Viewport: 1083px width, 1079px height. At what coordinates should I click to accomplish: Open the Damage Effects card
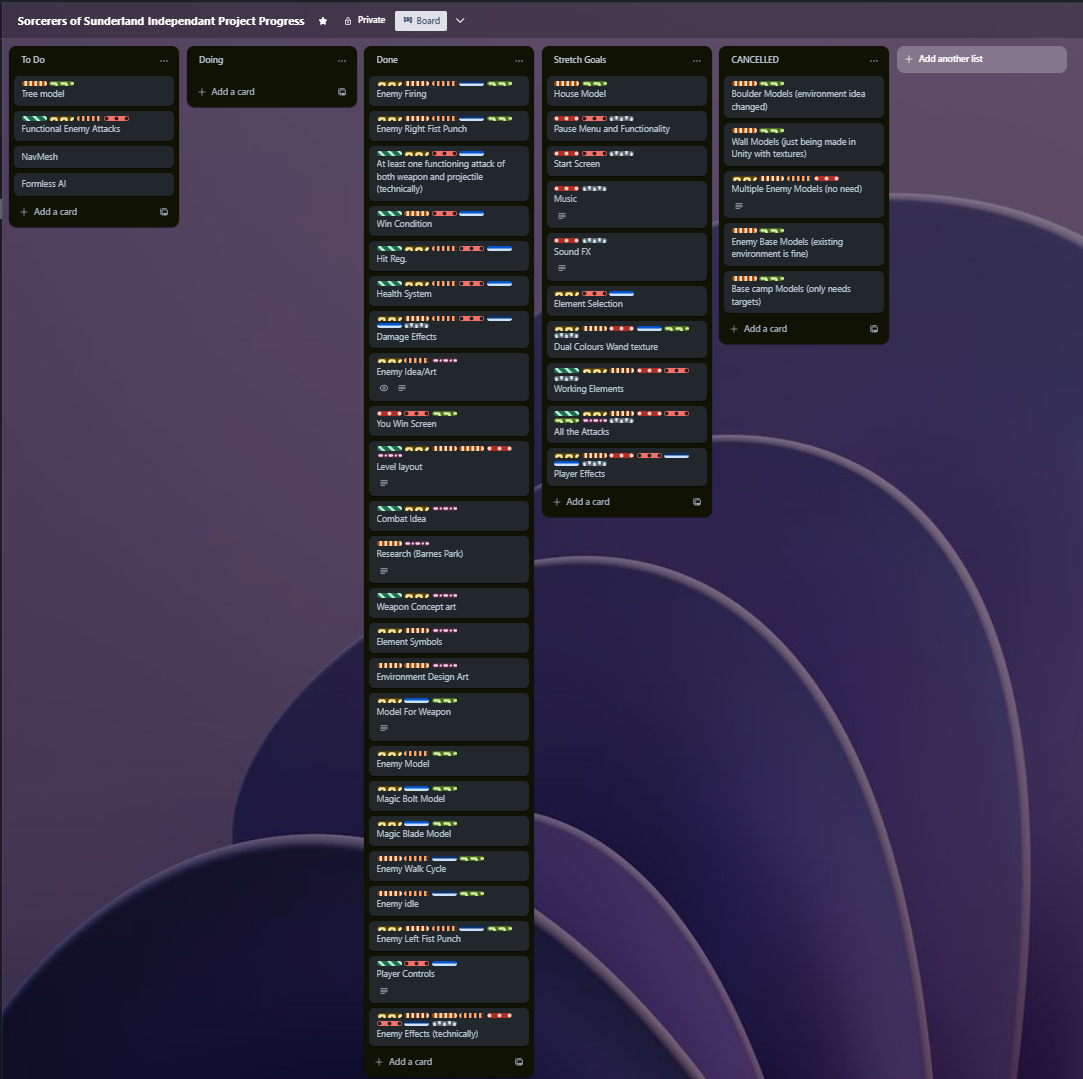tap(449, 330)
